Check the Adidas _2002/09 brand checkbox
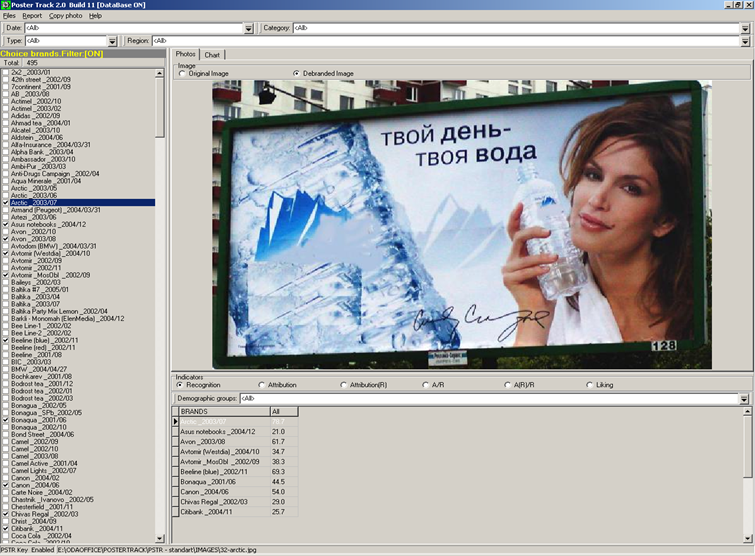 [6, 116]
